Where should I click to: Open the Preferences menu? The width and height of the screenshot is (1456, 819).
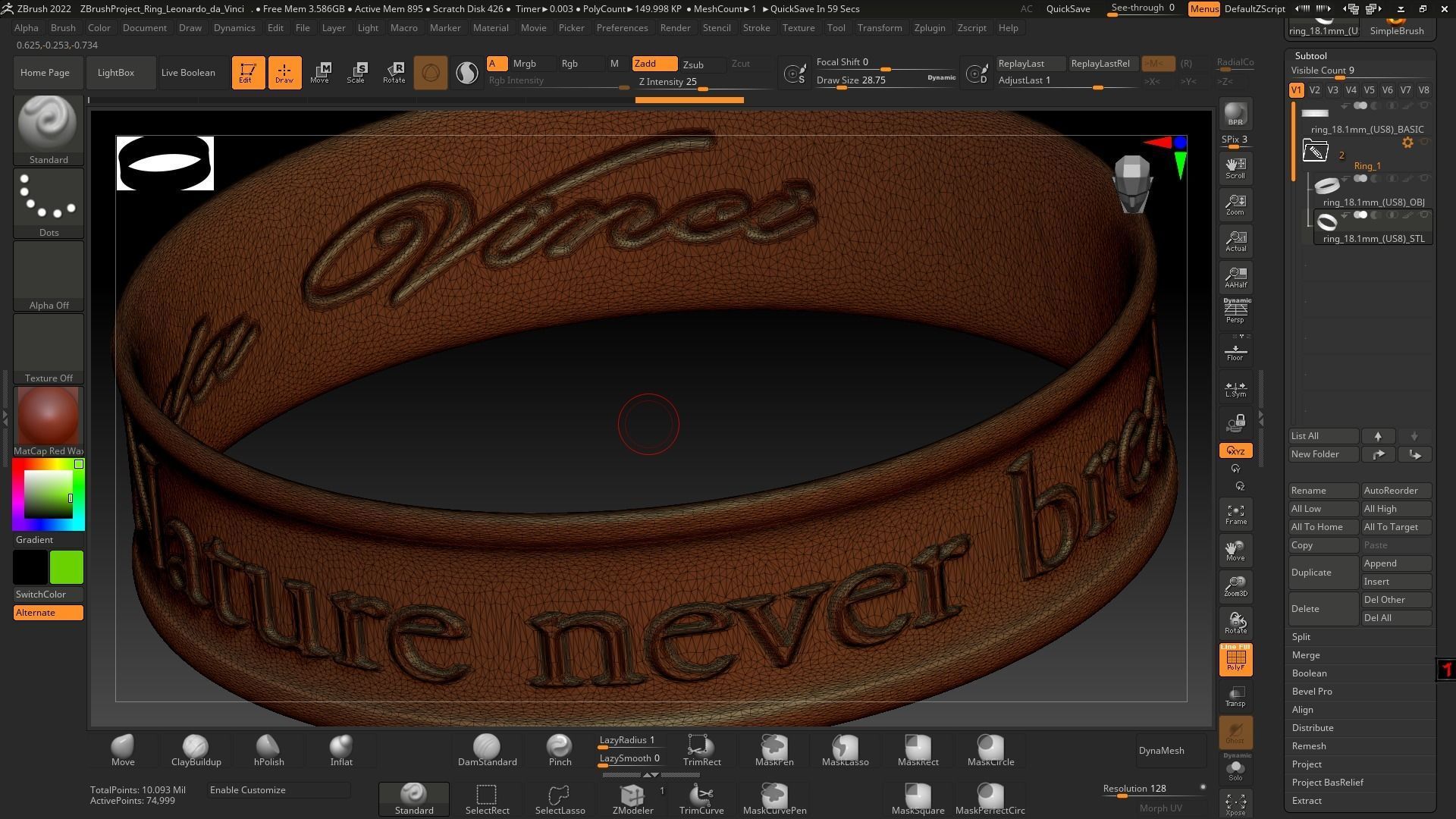pyautogui.click(x=622, y=27)
